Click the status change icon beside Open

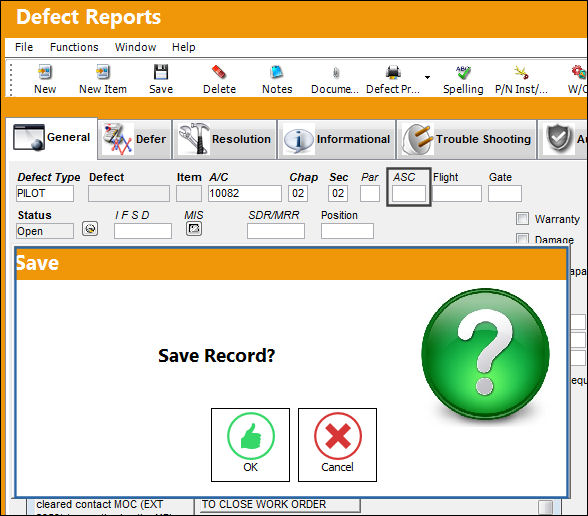pos(90,228)
